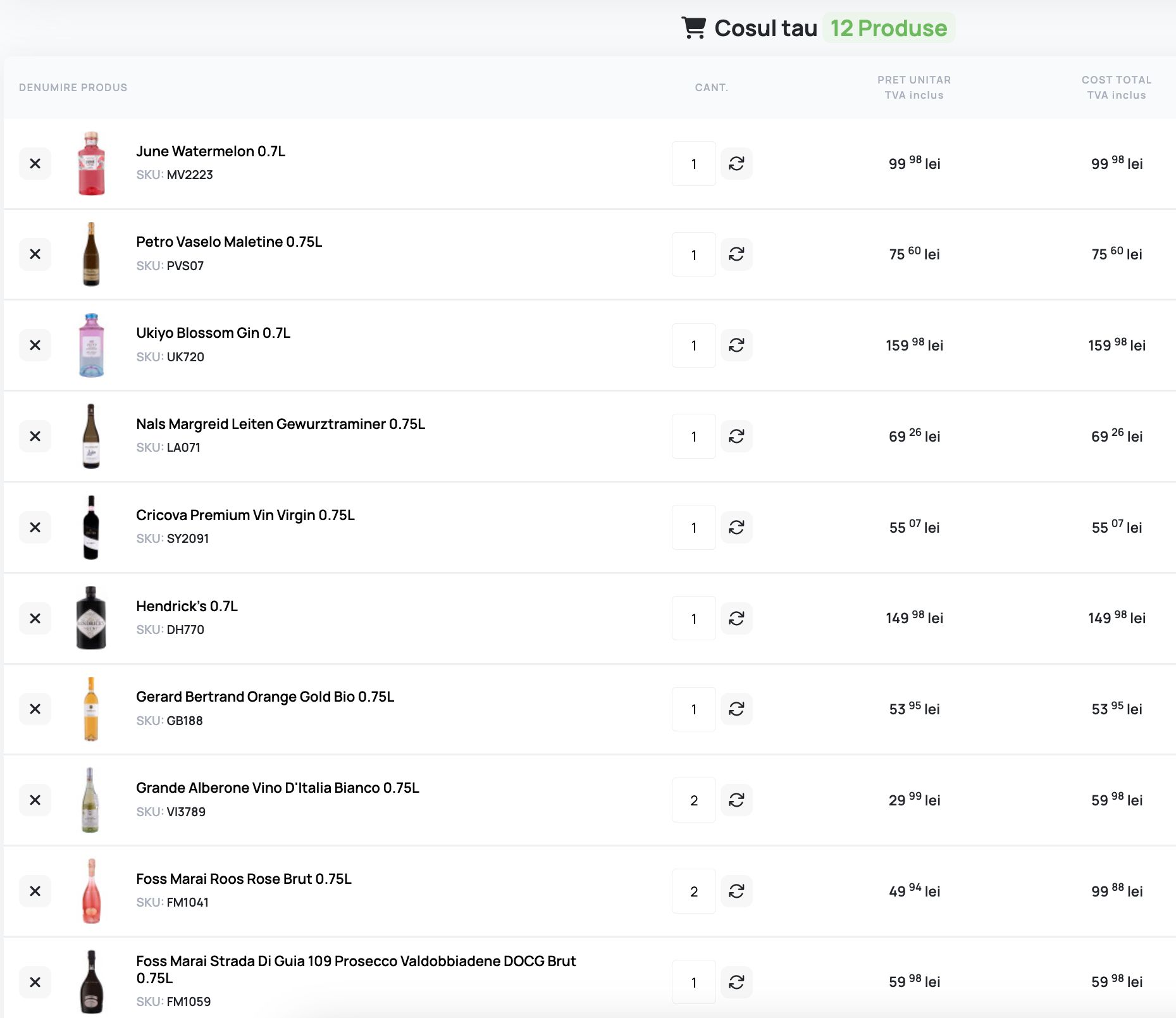Open Foss Marai Strada Di Guia product
The image size is (1176, 1018).
(356, 969)
